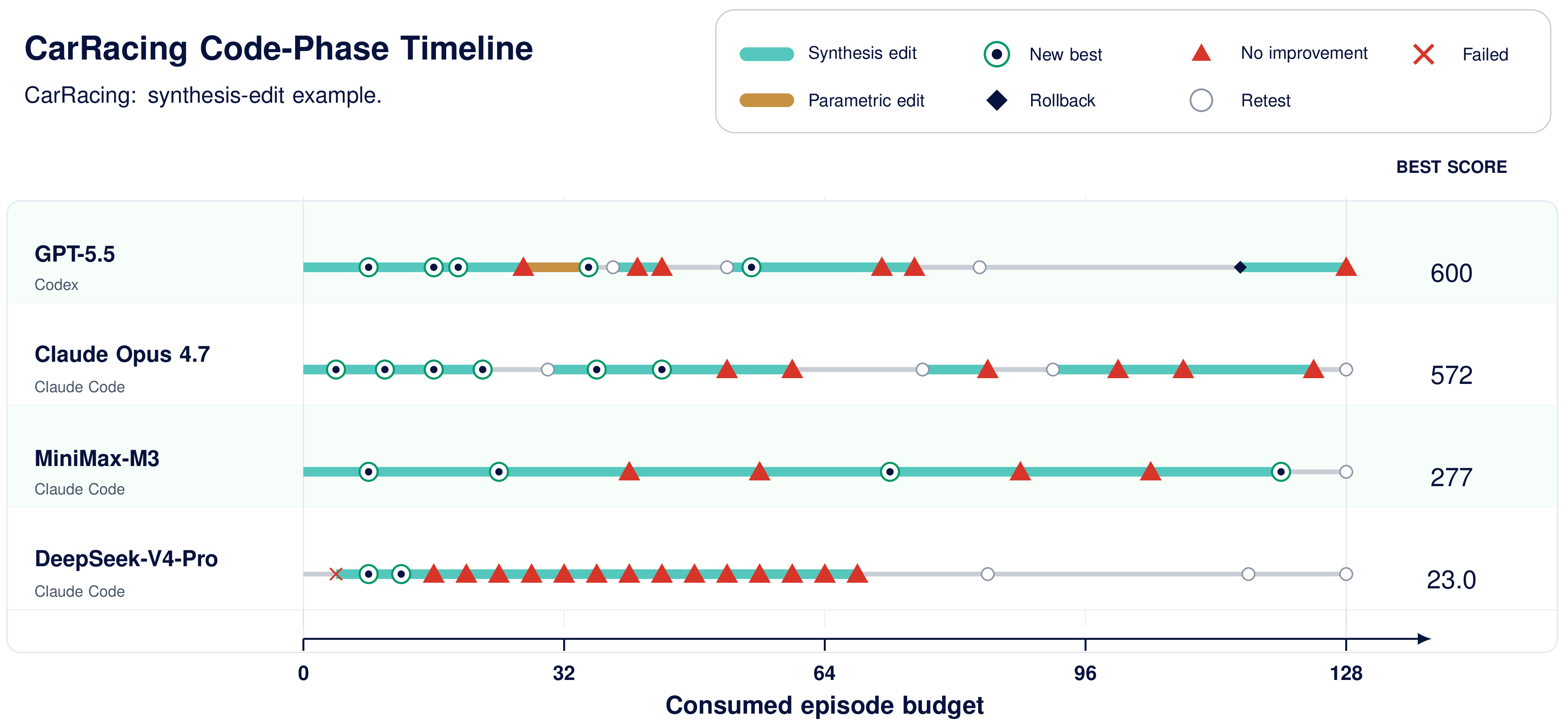This screenshot has width=1568, height=728.
Task: Click the final red triangle on GPT-5.5 row
Action: pos(1346,266)
